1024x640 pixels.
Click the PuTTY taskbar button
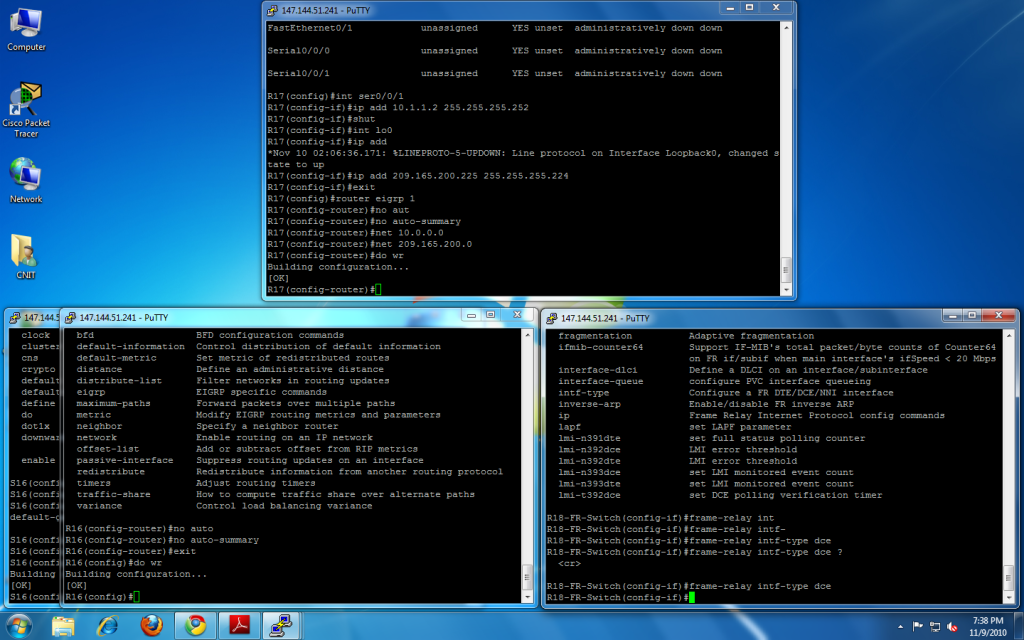[x=285, y=626]
